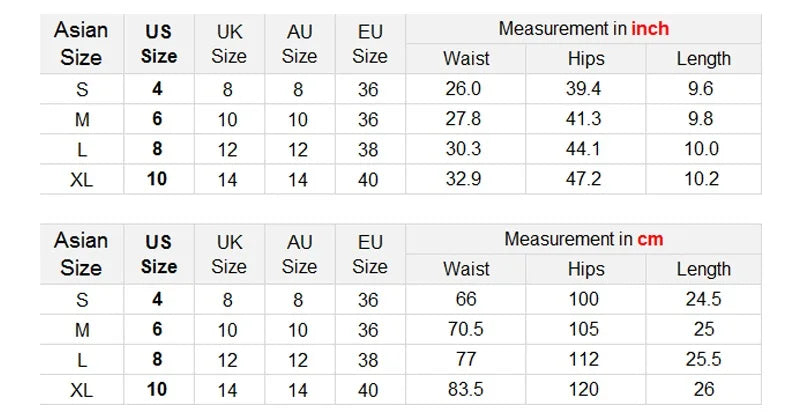The height and width of the screenshot is (419, 800).
Task: Select the waist value 70.5 in cm
Action: pyautogui.click(x=465, y=329)
